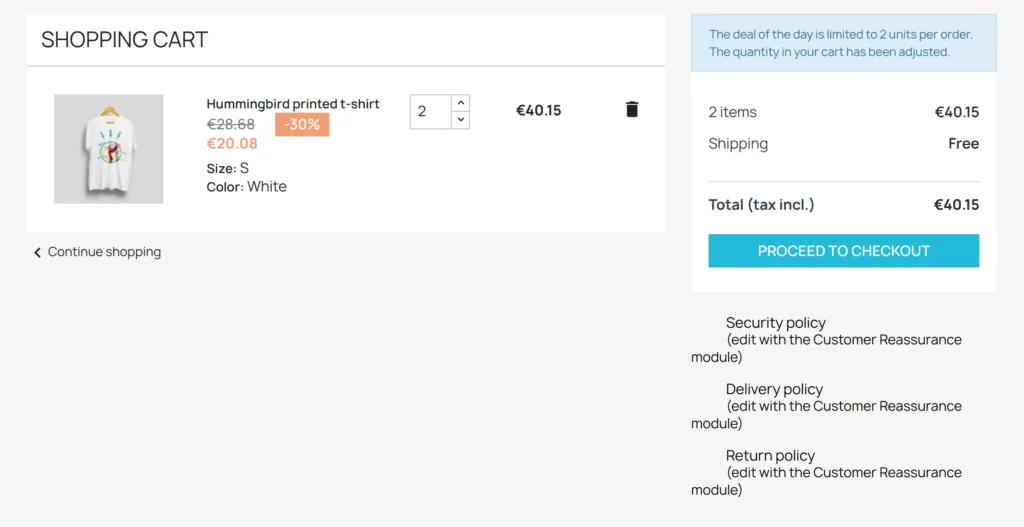The height and width of the screenshot is (527, 1024).
Task: Open the Hummingbird printed t-shirt product link
Action: [293, 104]
